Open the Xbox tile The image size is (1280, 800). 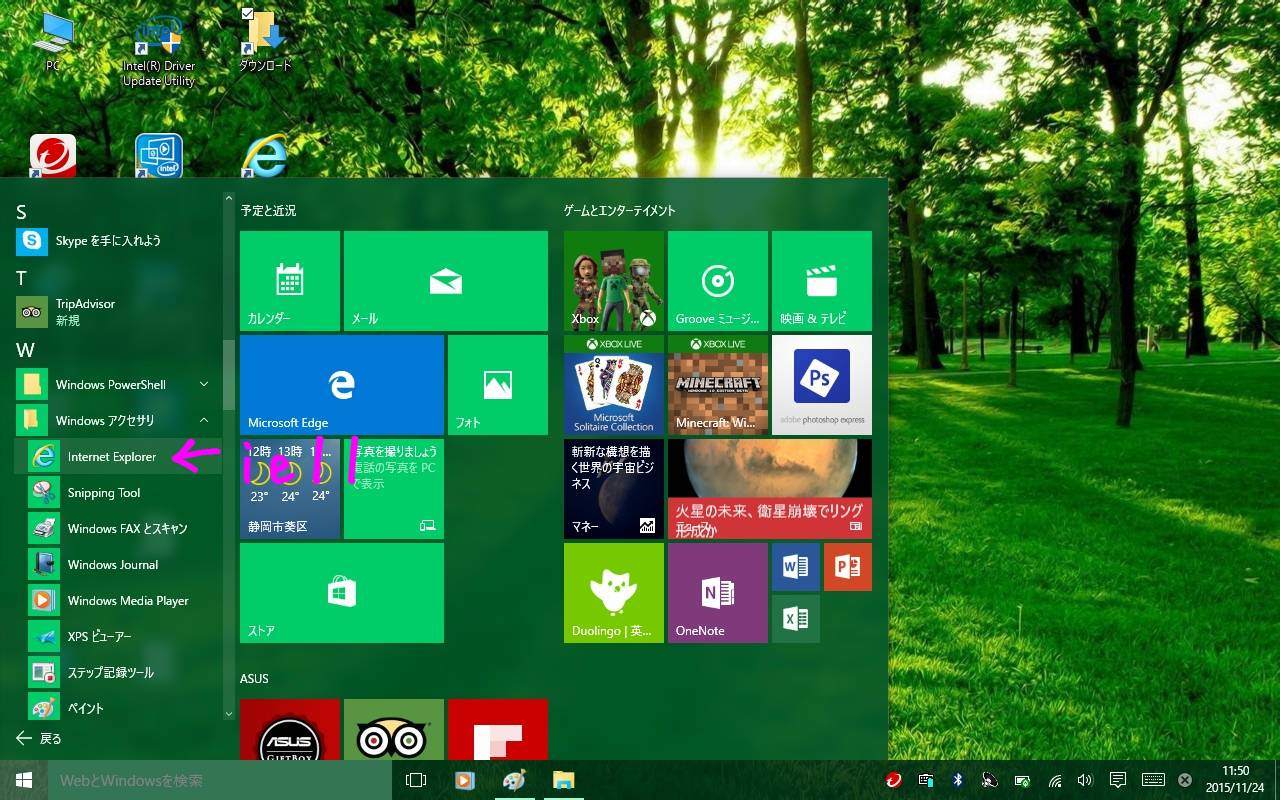pos(614,281)
